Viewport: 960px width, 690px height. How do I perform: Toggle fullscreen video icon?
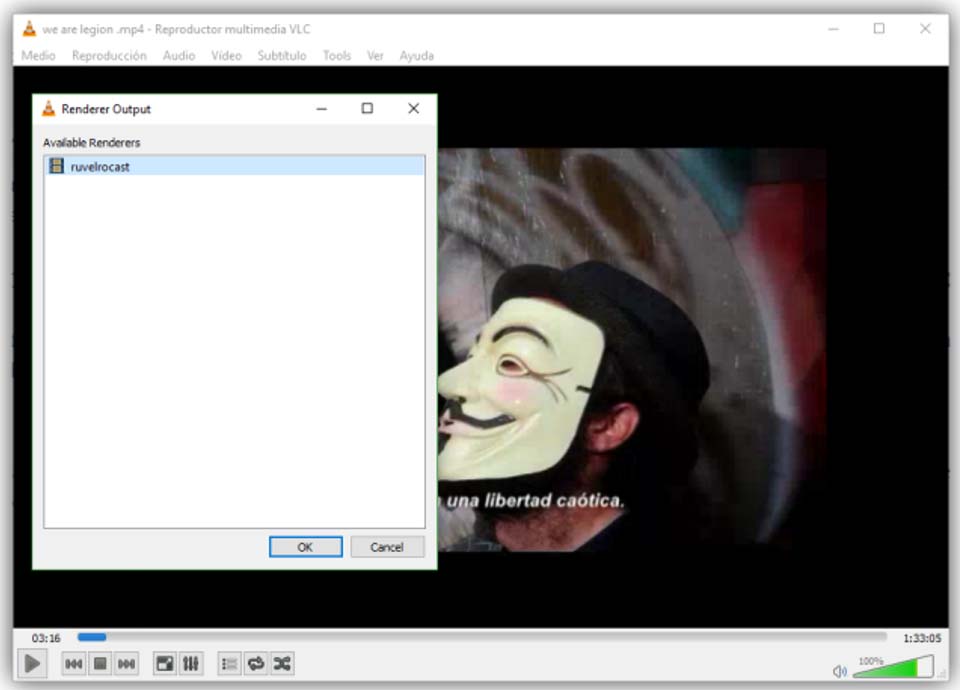(x=165, y=664)
